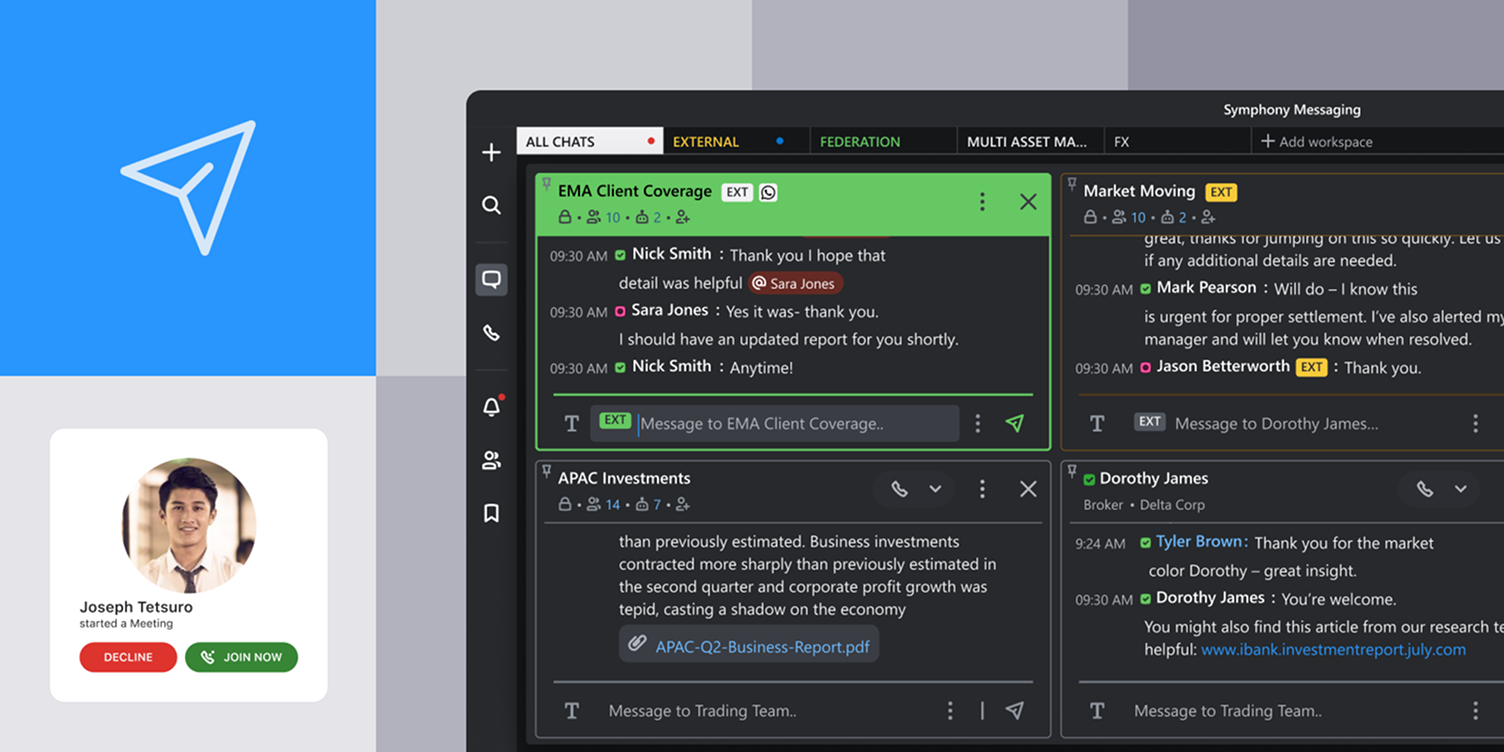The width and height of the screenshot is (1504, 752).
Task: Click the WhatsApp icon in EMA Client Coverage header
Action: tap(766, 191)
